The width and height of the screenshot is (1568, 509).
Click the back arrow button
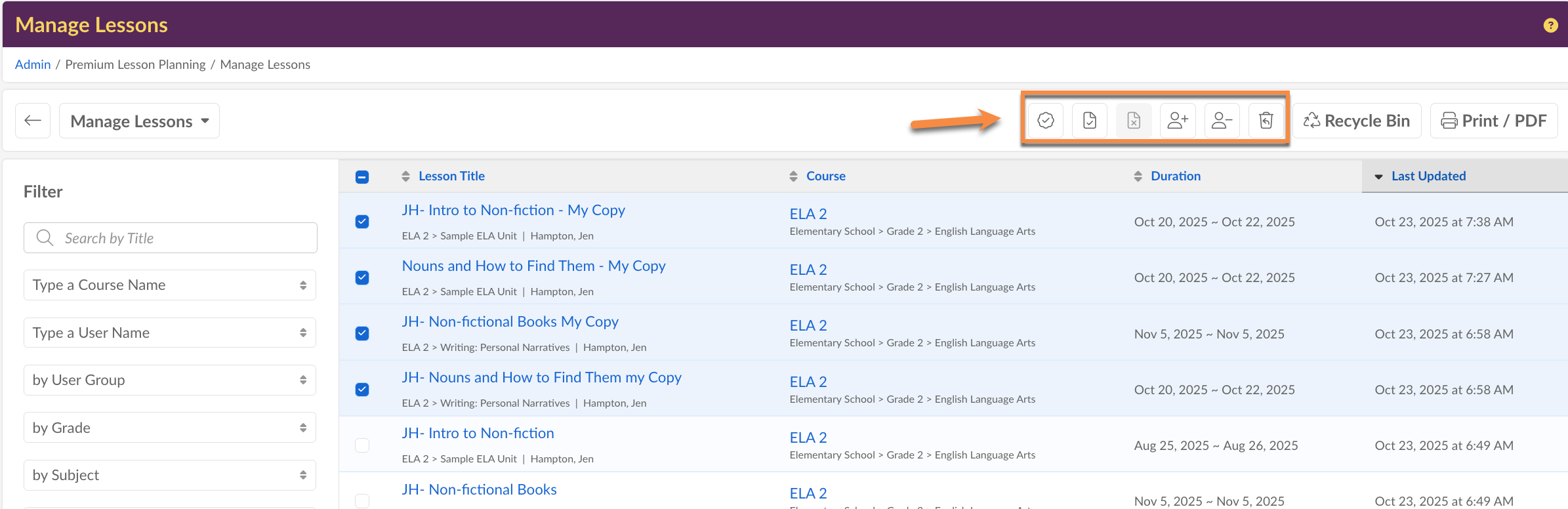(x=33, y=121)
